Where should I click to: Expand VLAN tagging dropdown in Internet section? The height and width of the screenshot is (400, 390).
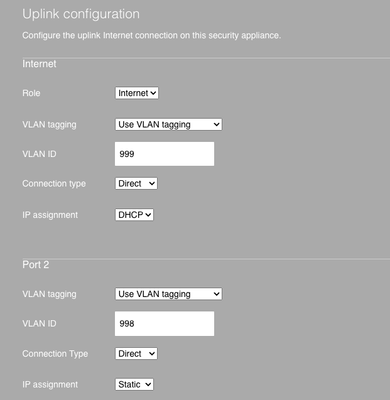[x=168, y=125]
